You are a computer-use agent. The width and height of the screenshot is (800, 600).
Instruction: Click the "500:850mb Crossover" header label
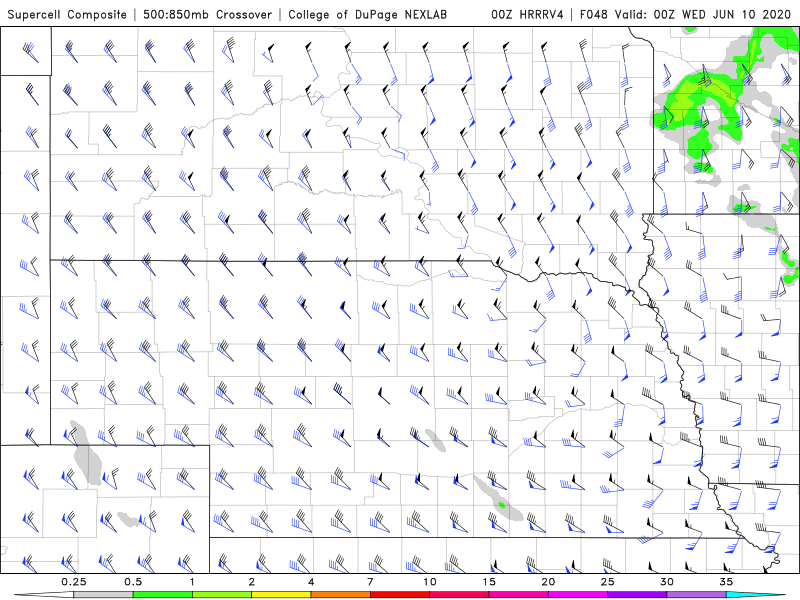pos(207,14)
